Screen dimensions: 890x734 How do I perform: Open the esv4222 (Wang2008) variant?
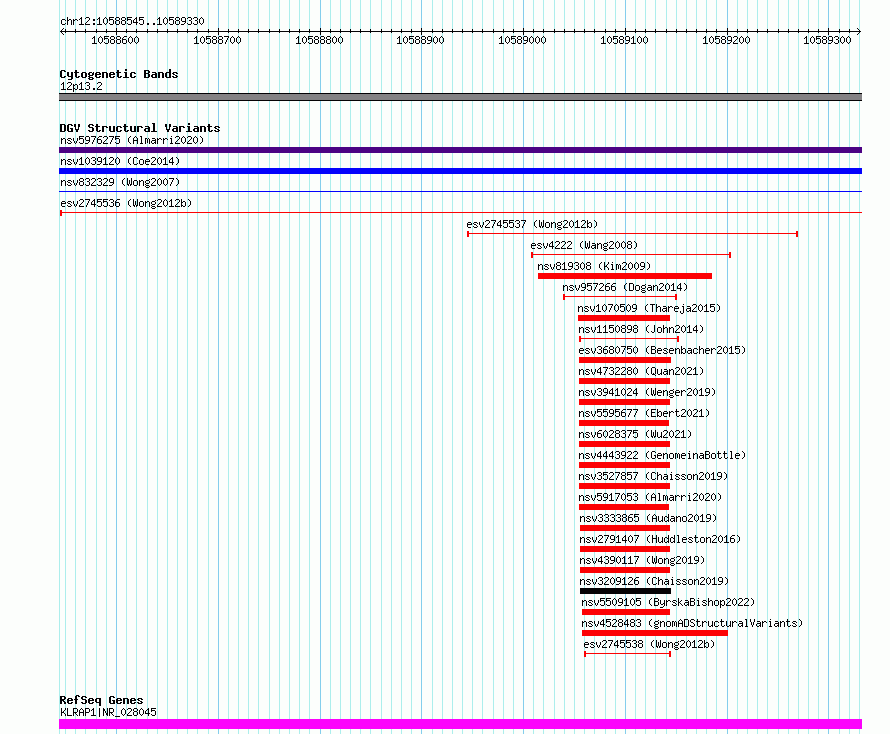[584, 245]
